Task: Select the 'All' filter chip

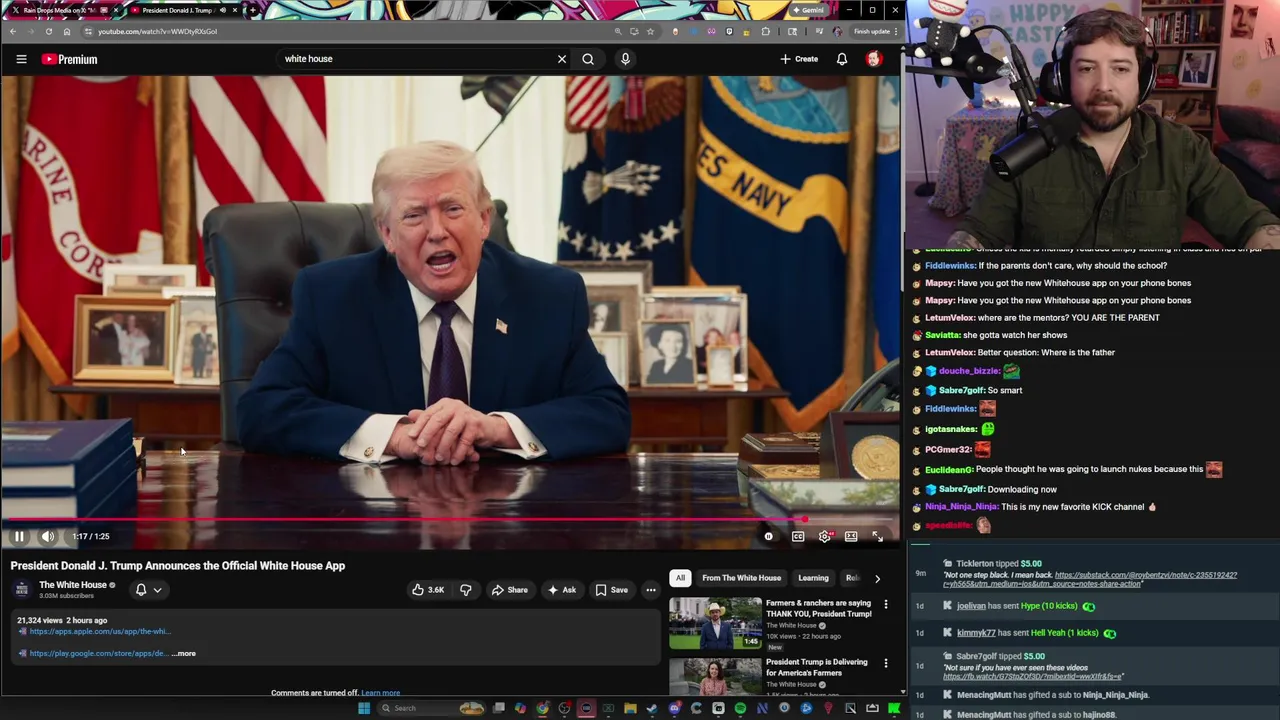Action: 680,578
